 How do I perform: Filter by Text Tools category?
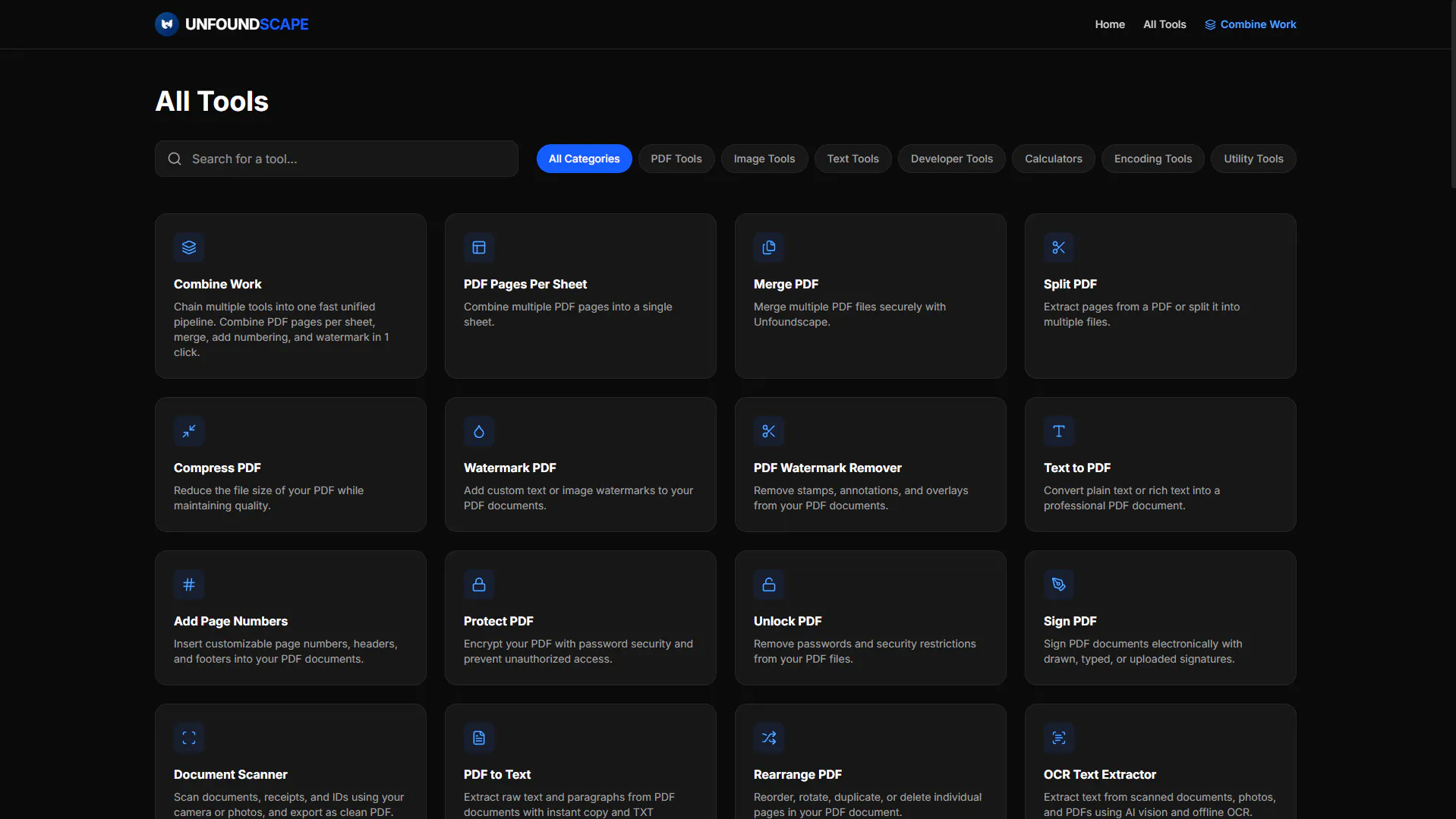852,159
